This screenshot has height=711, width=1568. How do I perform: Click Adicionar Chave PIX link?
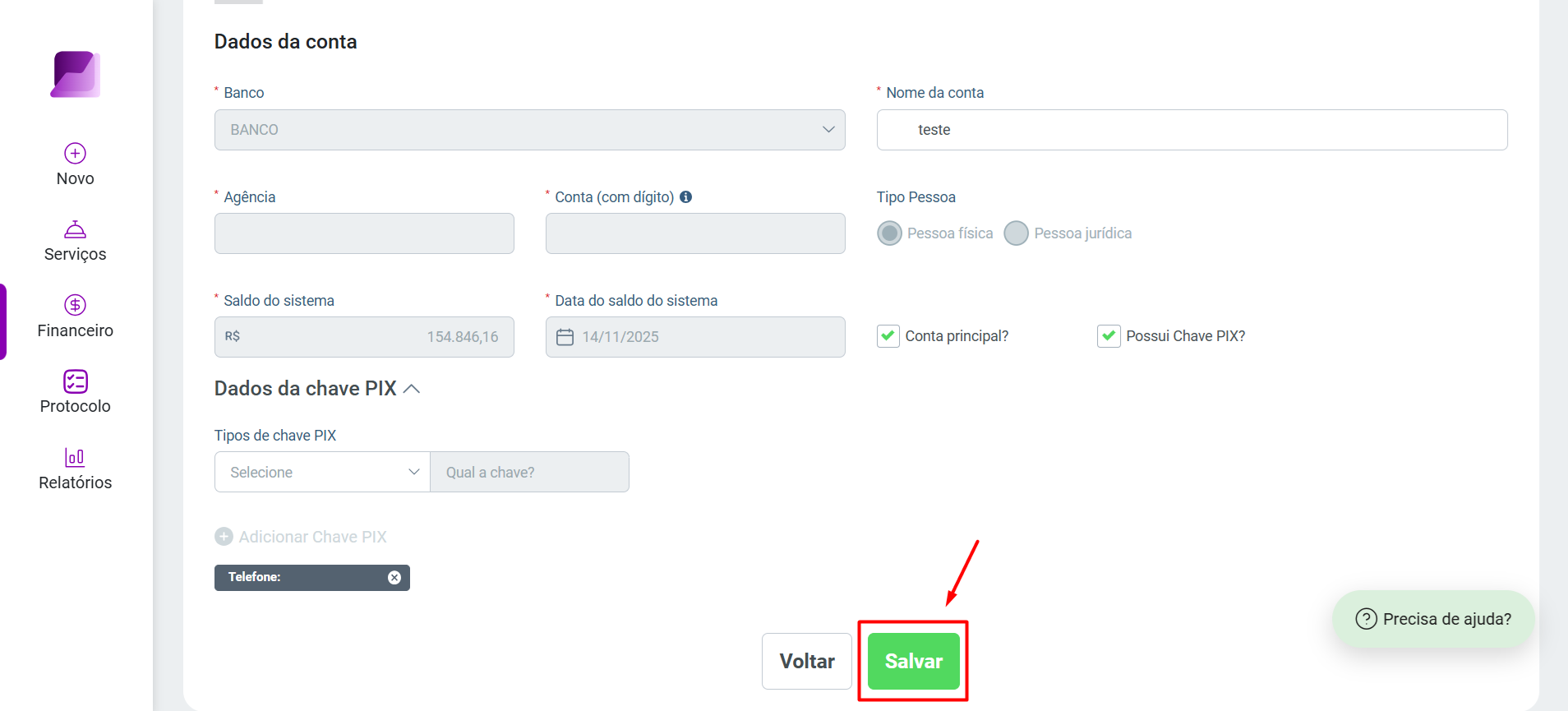tap(301, 537)
